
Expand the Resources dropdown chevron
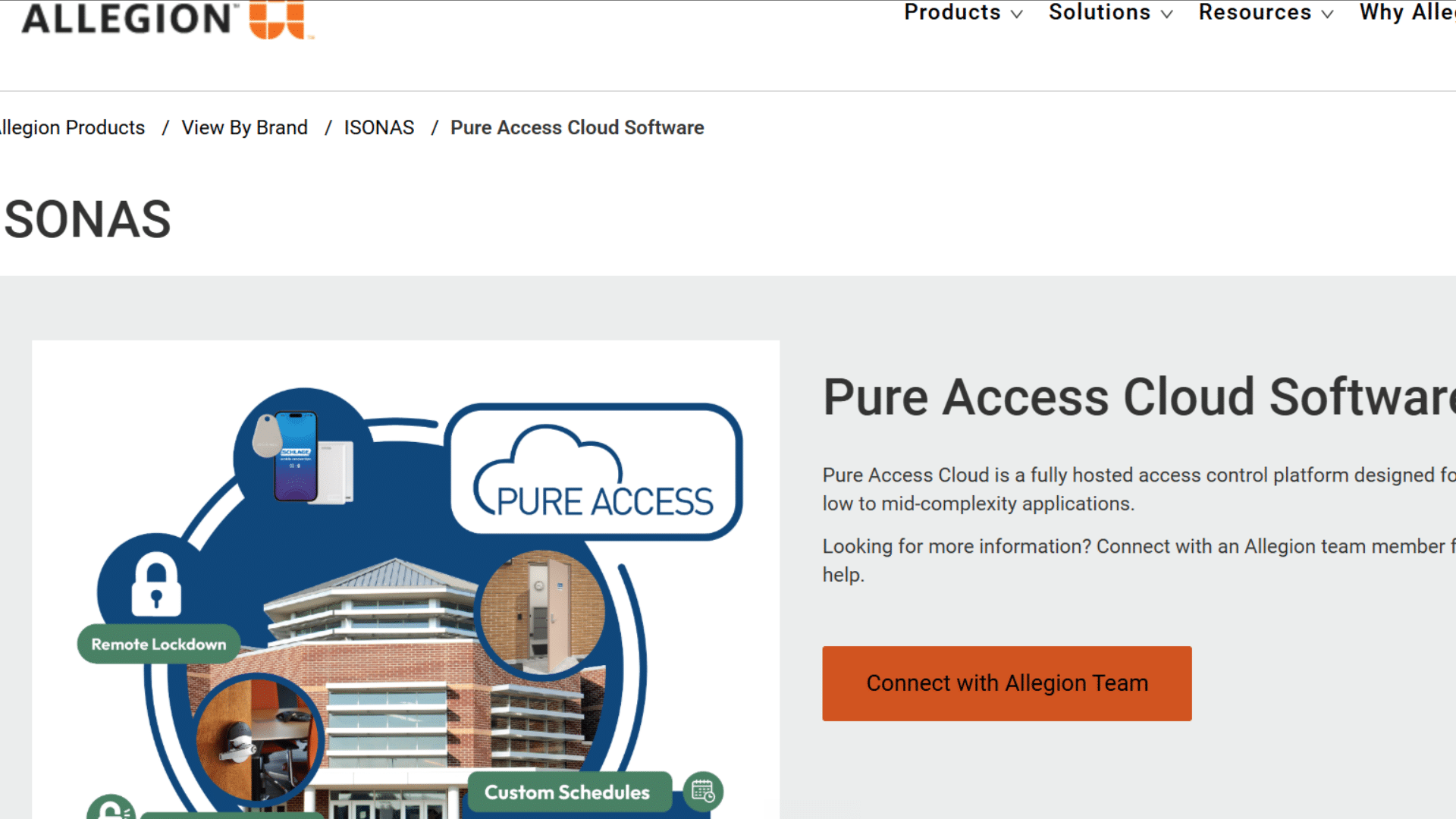1327,14
